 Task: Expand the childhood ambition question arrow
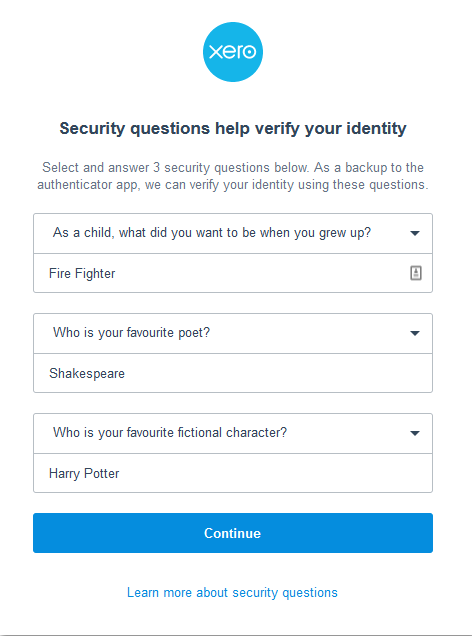pyautogui.click(x=414, y=233)
